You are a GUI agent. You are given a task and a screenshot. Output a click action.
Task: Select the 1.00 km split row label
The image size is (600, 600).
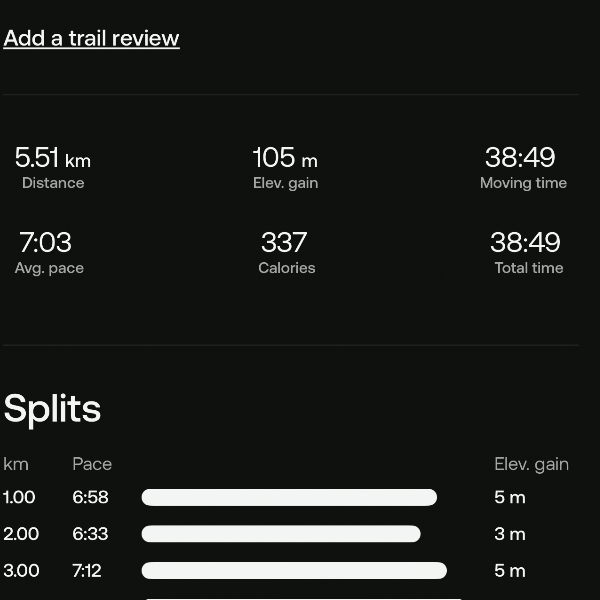[19, 497]
